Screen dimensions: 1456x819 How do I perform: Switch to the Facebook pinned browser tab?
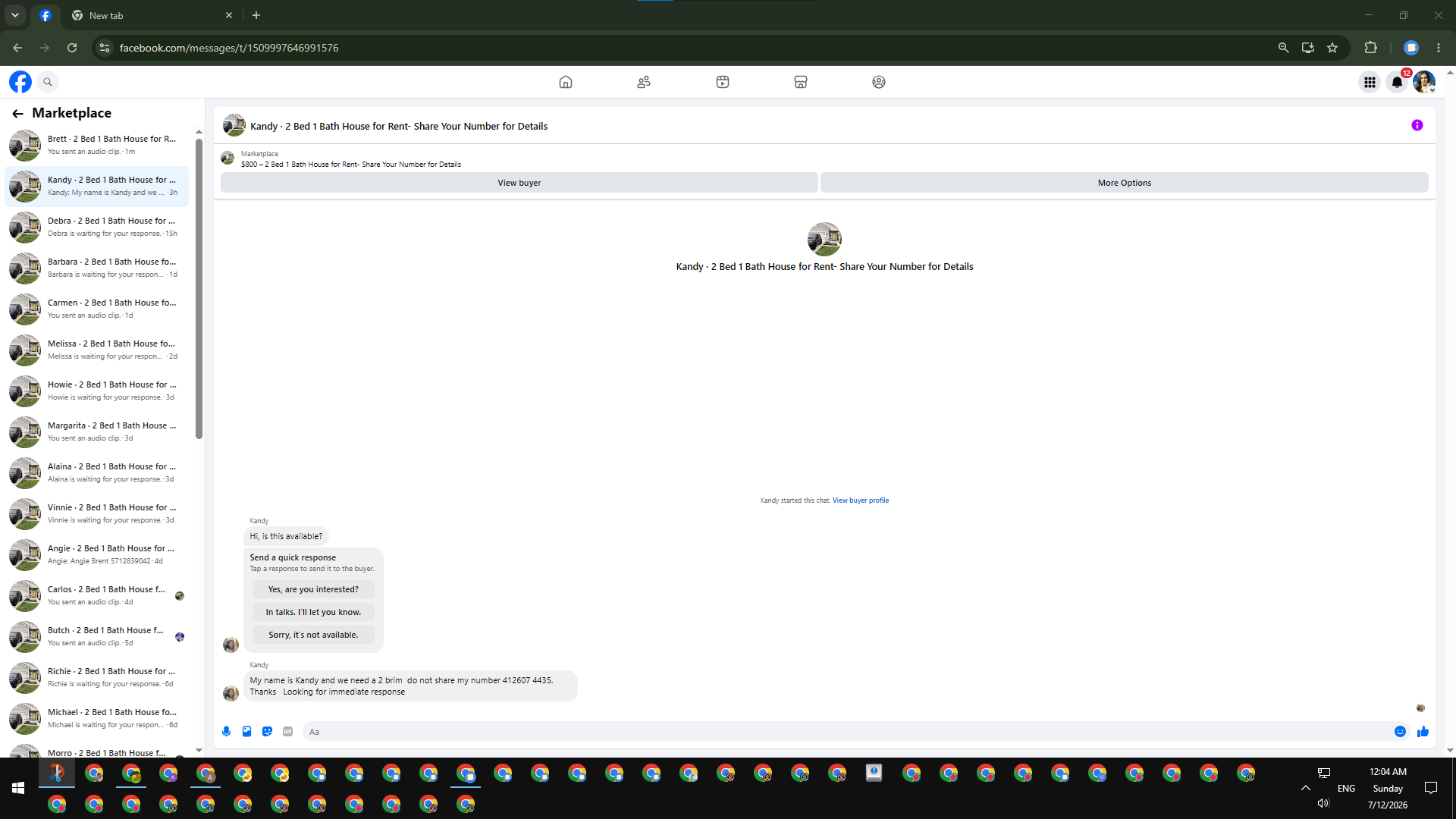pos(45,15)
